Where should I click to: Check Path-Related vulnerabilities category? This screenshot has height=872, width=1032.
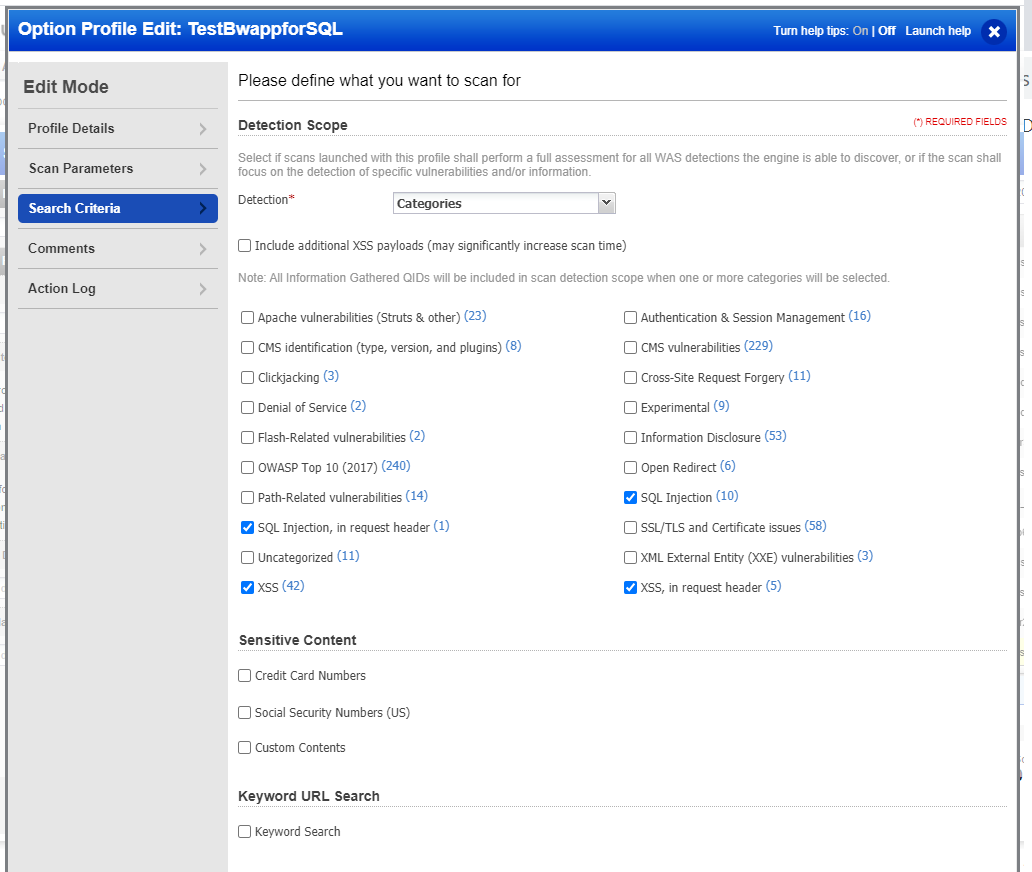(247, 498)
